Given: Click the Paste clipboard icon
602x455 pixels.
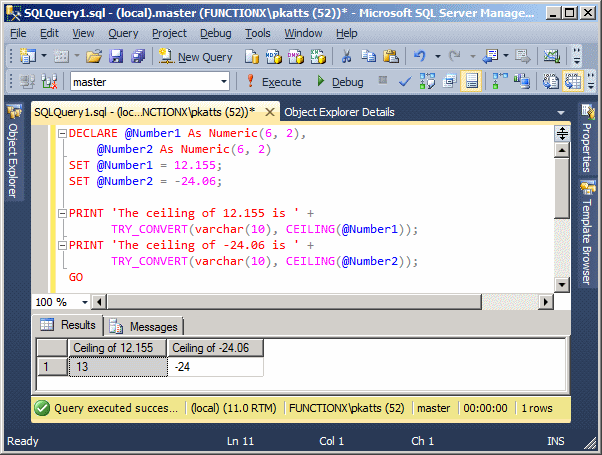Looking at the screenshot, I should tap(391, 56).
